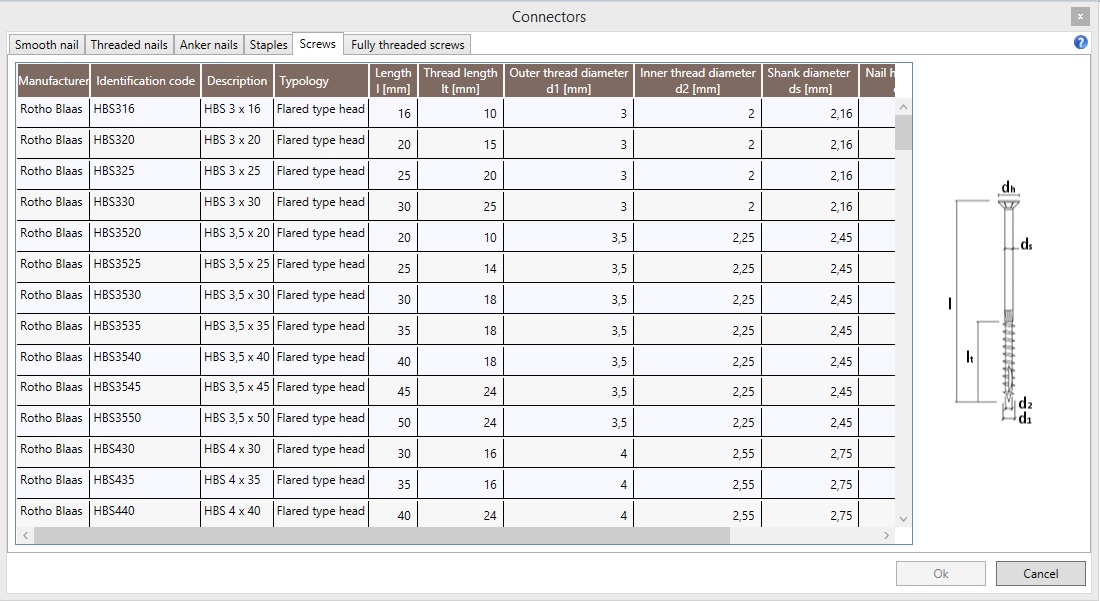The width and height of the screenshot is (1100, 601).
Task: Select the HBS430 identification code
Action: 145,452
